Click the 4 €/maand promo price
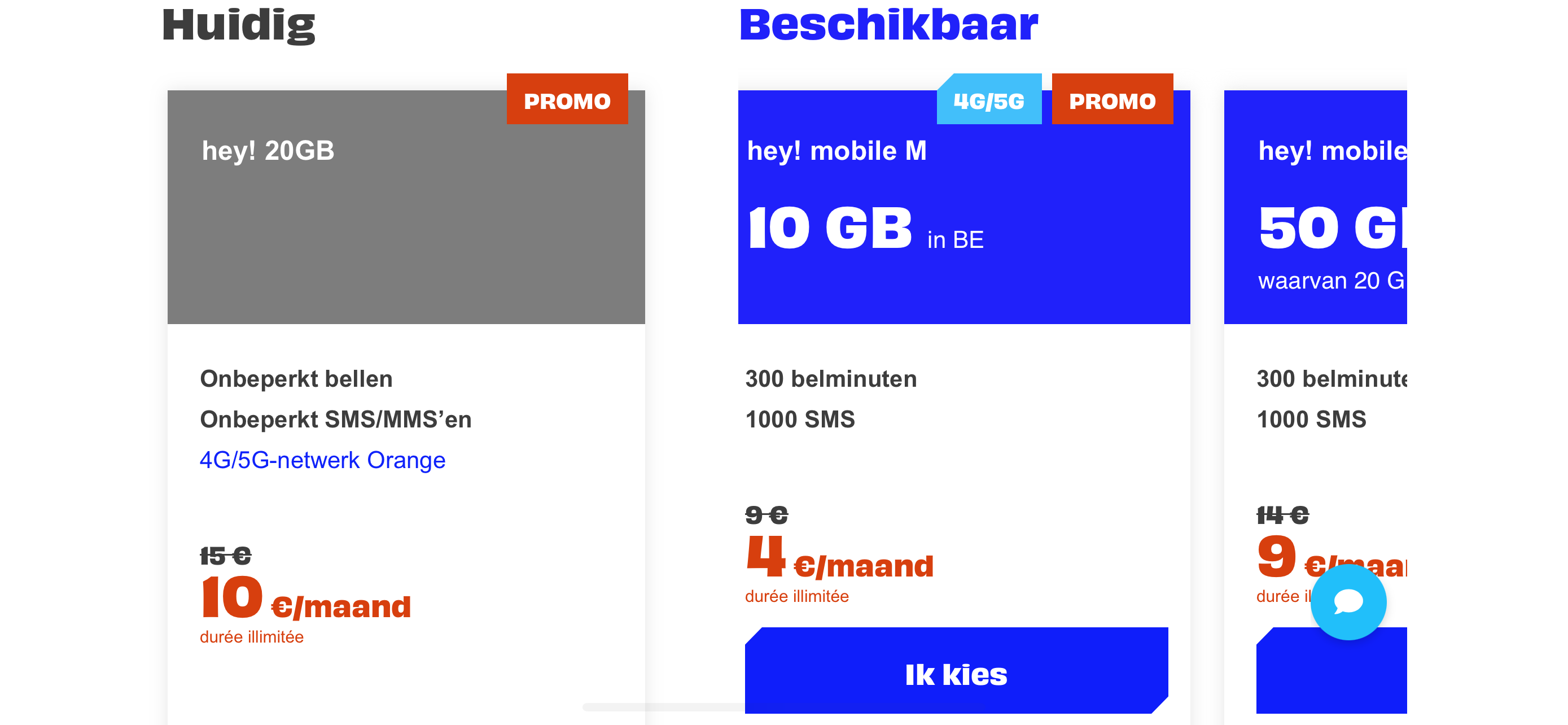 (x=839, y=559)
